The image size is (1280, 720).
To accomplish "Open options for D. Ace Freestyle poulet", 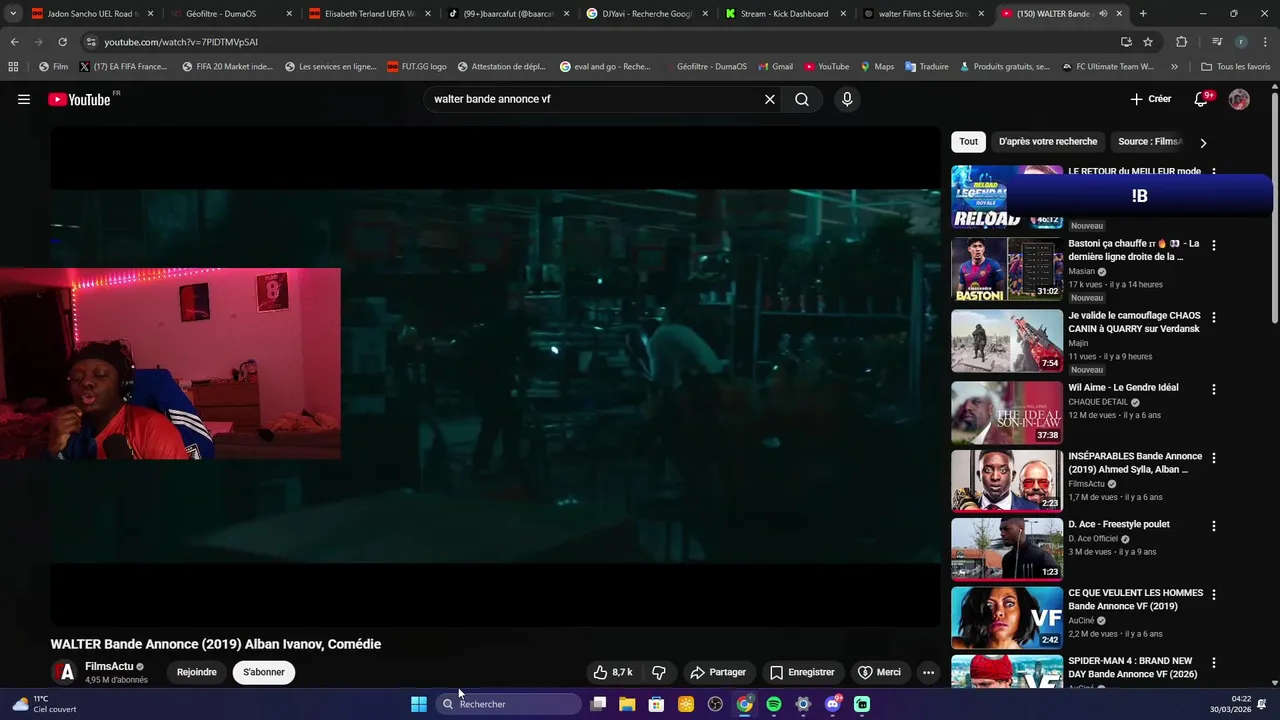I will 1214,526.
